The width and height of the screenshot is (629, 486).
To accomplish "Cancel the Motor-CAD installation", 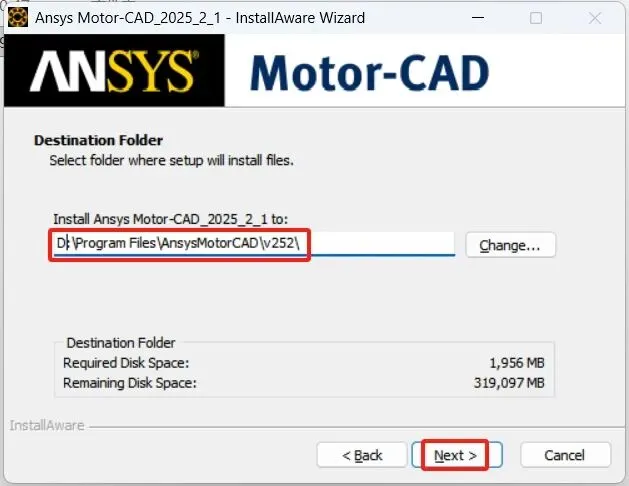I will coord(565,455).
